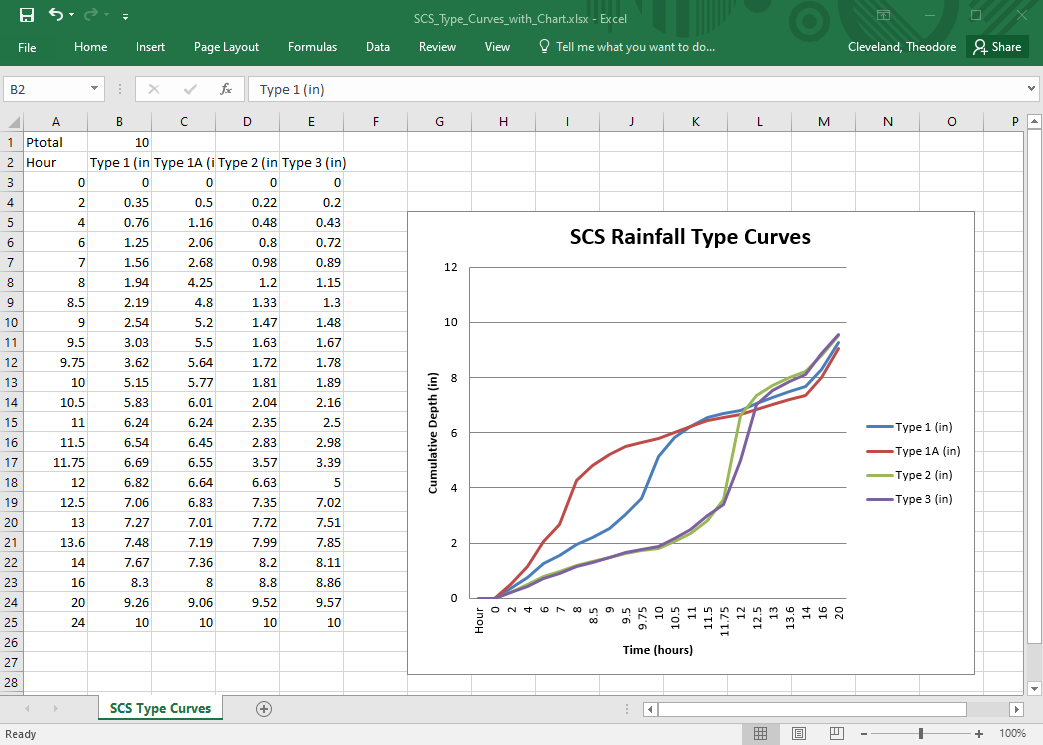Image resolution: width=1043 pixels, height=745 pixels.
Task: Switch to Normal view icon
Action: coord(760,734)
